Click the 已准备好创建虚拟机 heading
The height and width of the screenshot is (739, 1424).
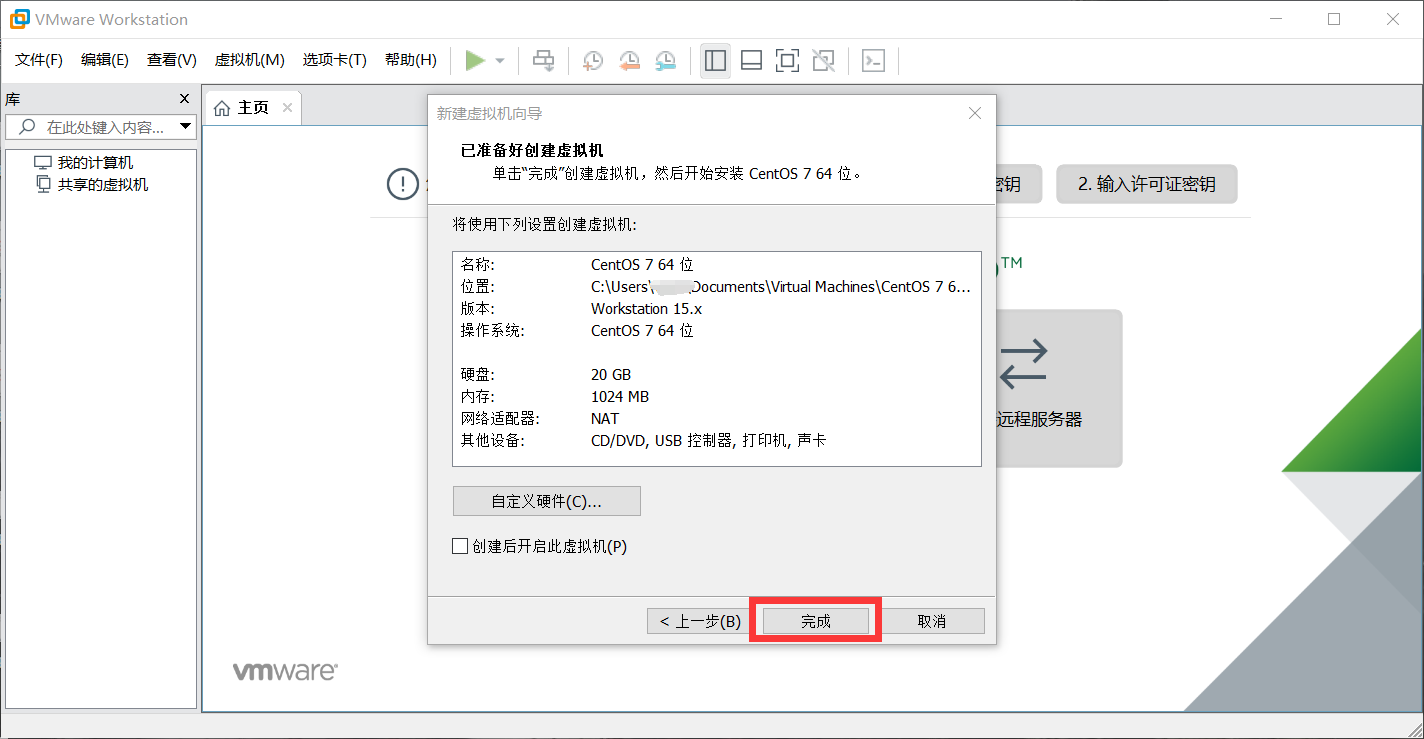(532, 151)
